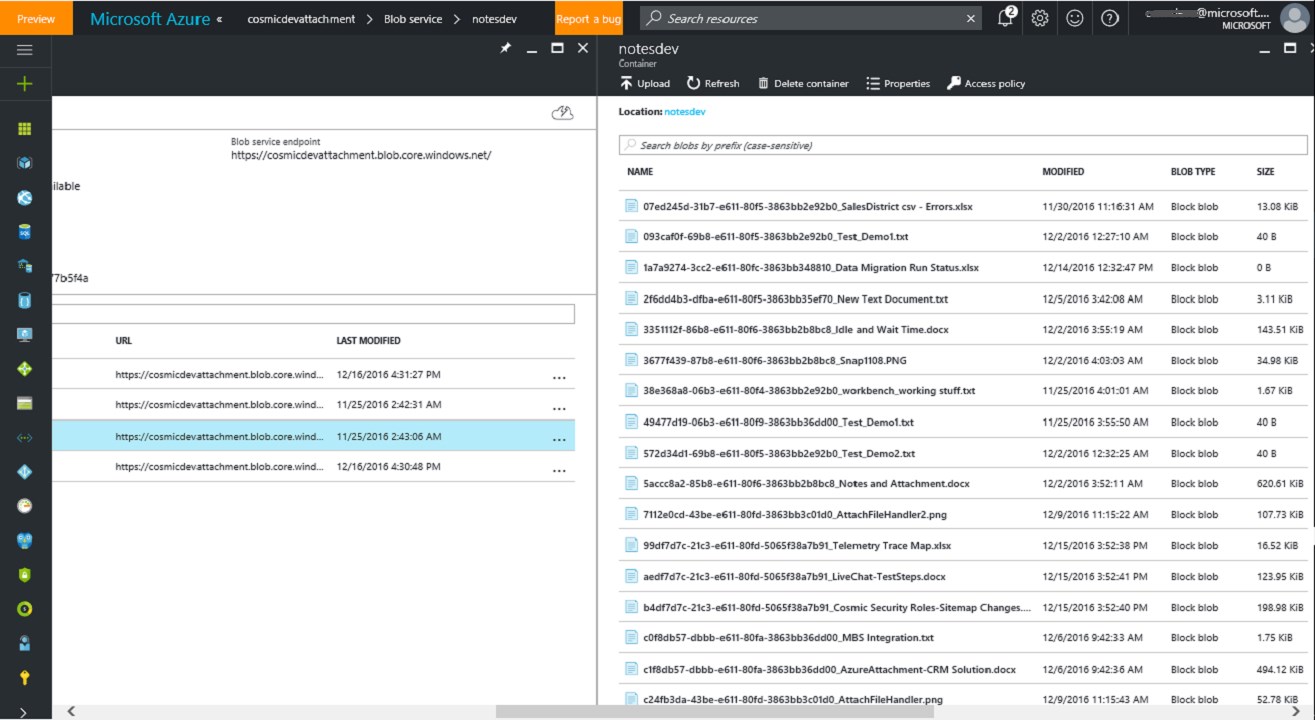This screenshot has width=1315, height=720.
Task: Click the Report a bug button
Action: 586,18
